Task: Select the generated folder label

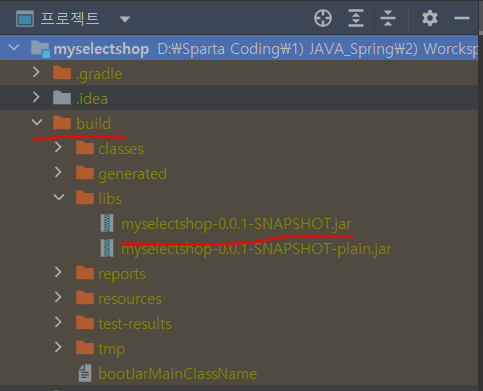Action: click(x=133, y=174)
